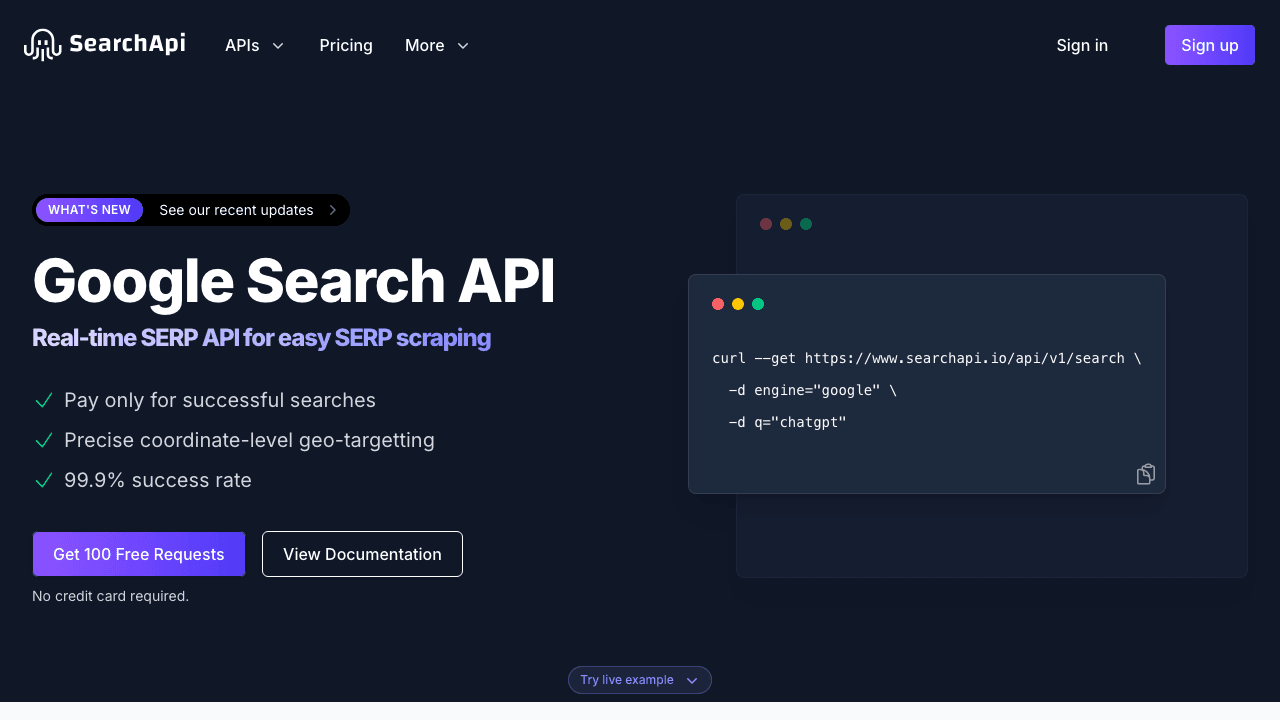Click the red dot in code window
The width and height of the screenshot is (1280, 720).
click(x=718, y=303)
